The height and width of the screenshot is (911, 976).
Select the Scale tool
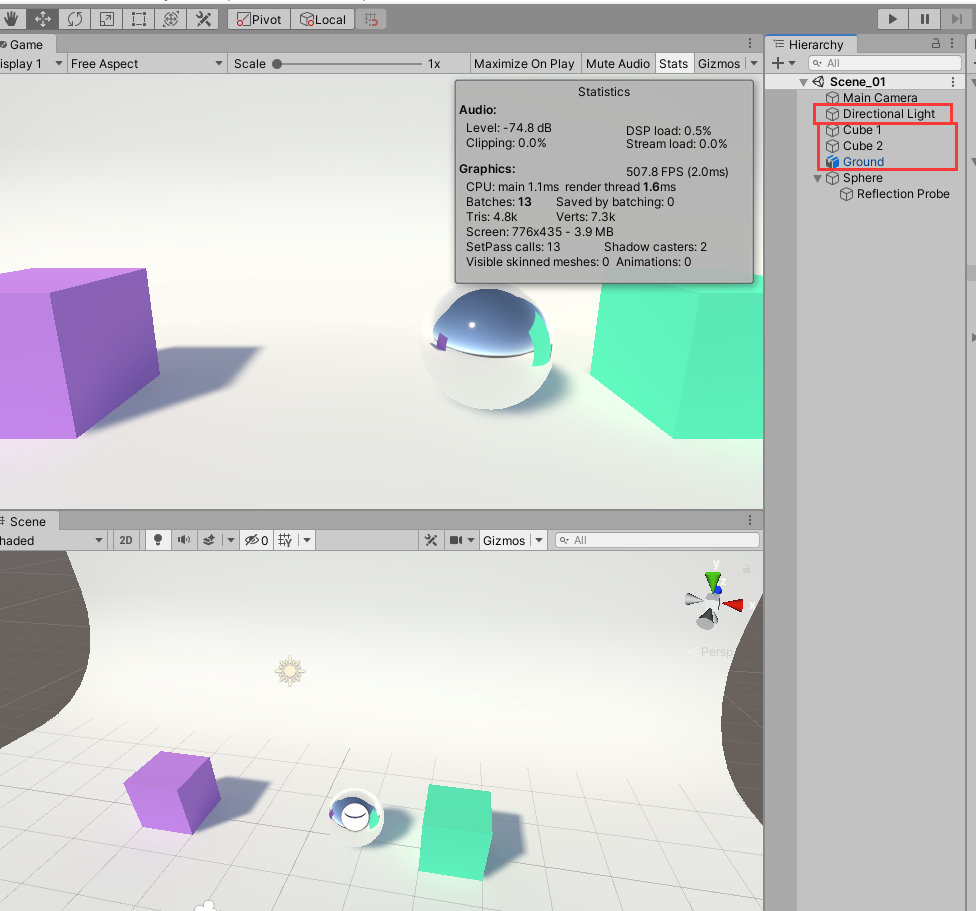click(x=106, y=18)
